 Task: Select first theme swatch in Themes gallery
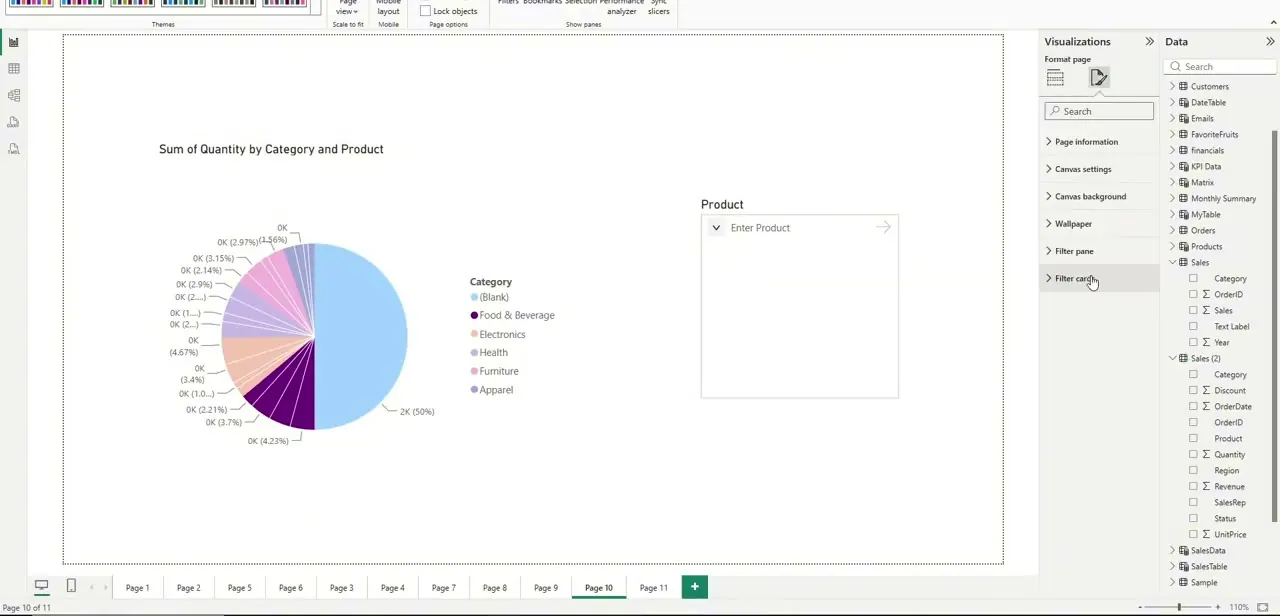click(30, 4)
